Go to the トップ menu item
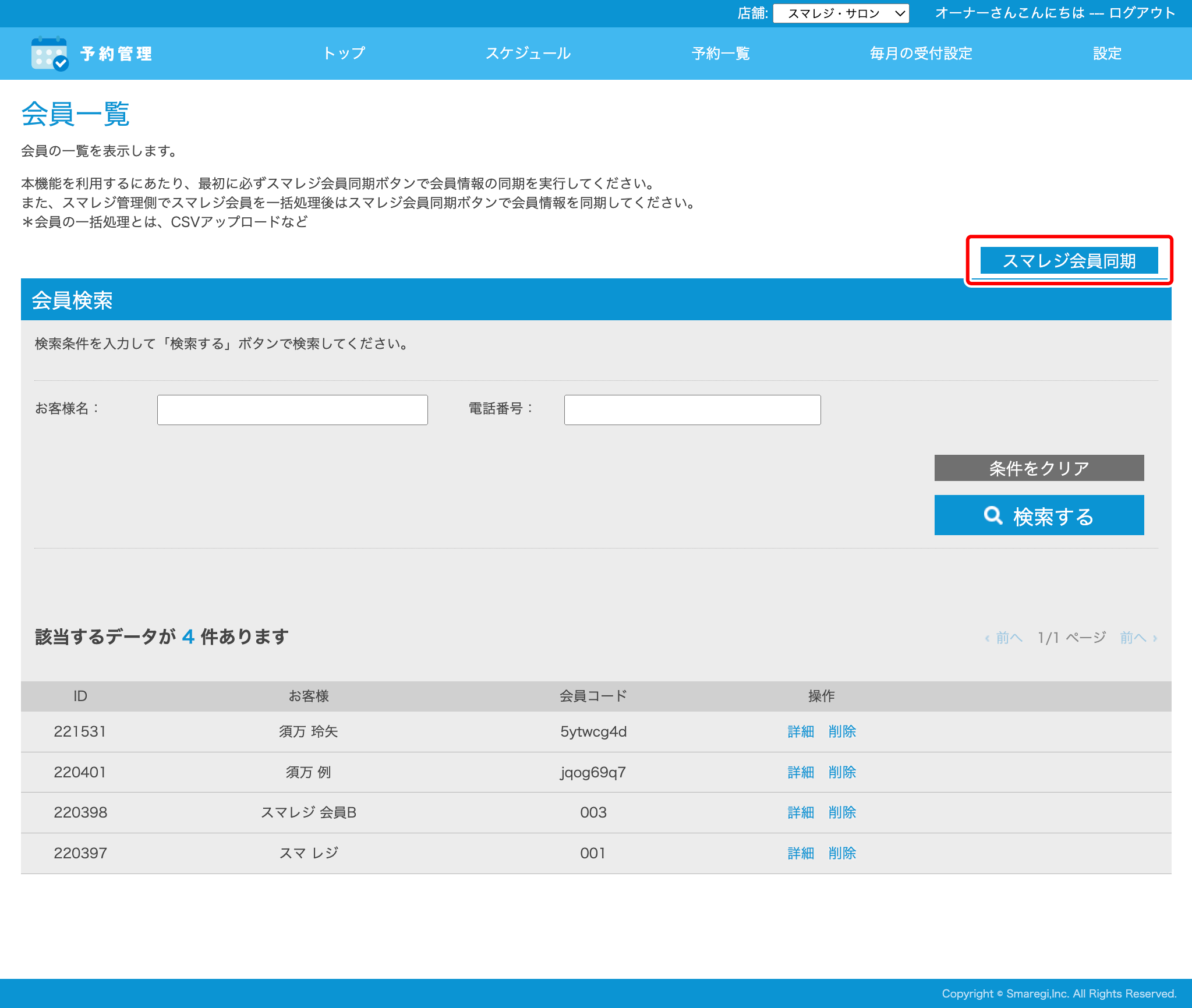This screenshot has height=1008, width=1192. 344,54
